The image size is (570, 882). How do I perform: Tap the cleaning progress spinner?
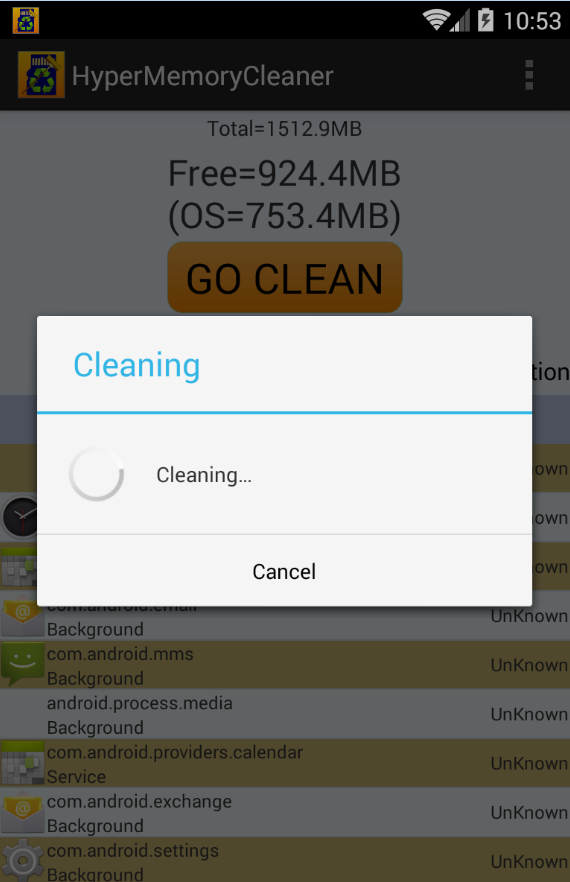click(96, 474)
